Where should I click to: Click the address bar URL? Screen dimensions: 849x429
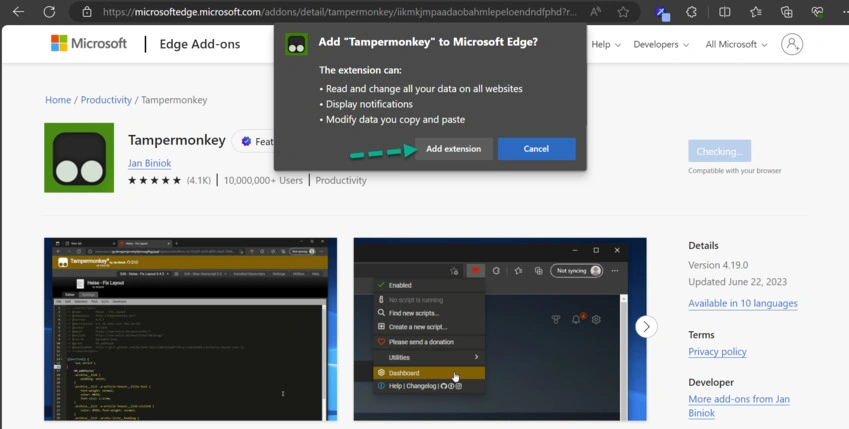339,12
